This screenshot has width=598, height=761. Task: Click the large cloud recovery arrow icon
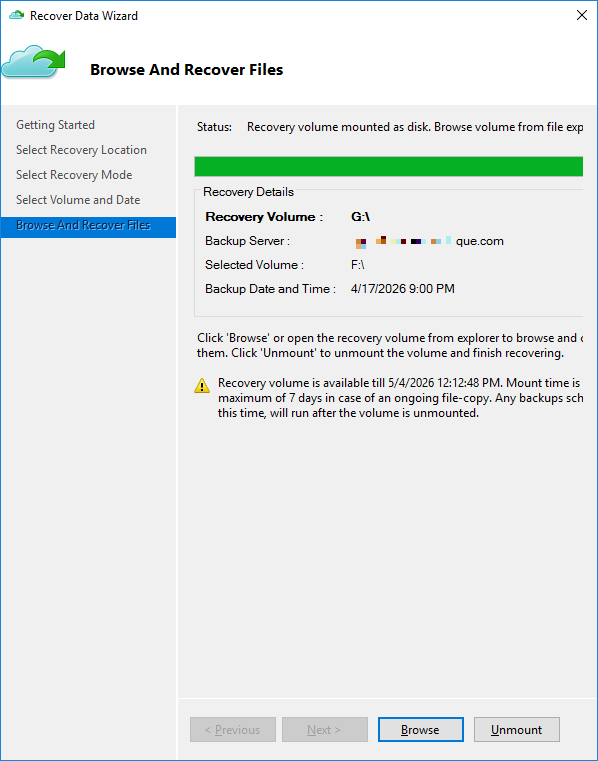coord(33,62)
